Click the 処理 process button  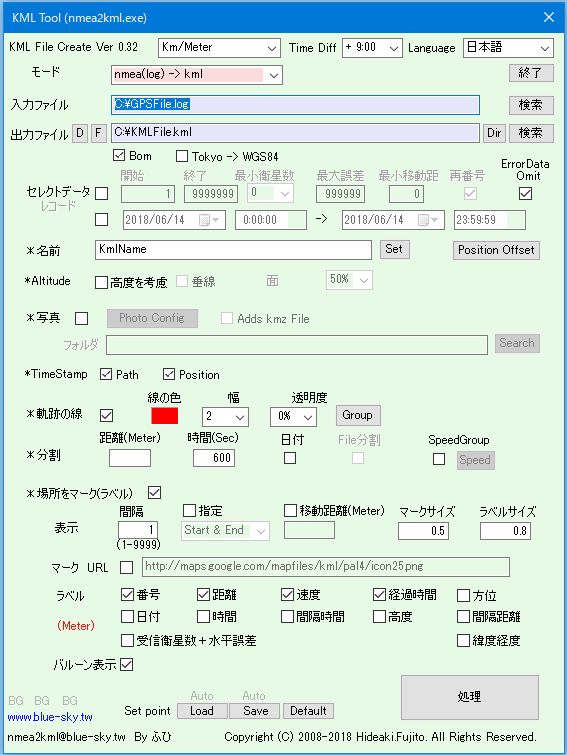pyautogui.click(x=470, y=697)
